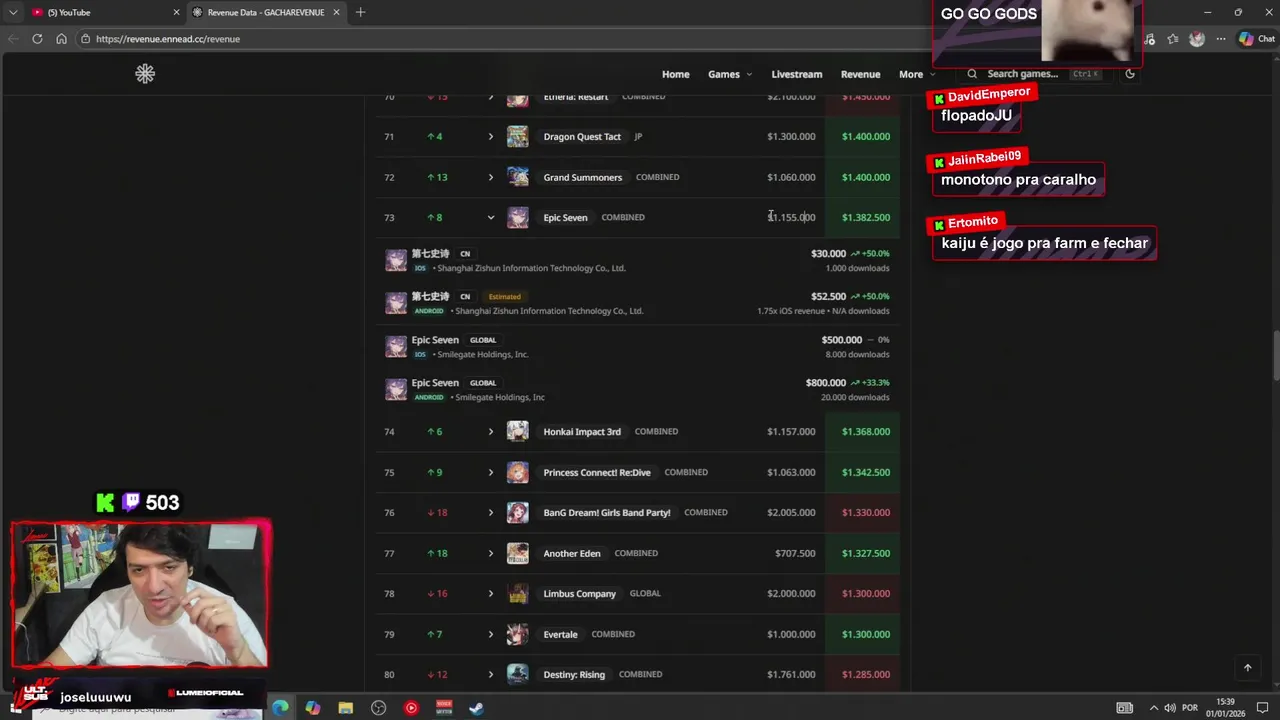Expand the Honkai Impact 3rd row
Screen dimensions: 1280x720
[x=490, y=432]
